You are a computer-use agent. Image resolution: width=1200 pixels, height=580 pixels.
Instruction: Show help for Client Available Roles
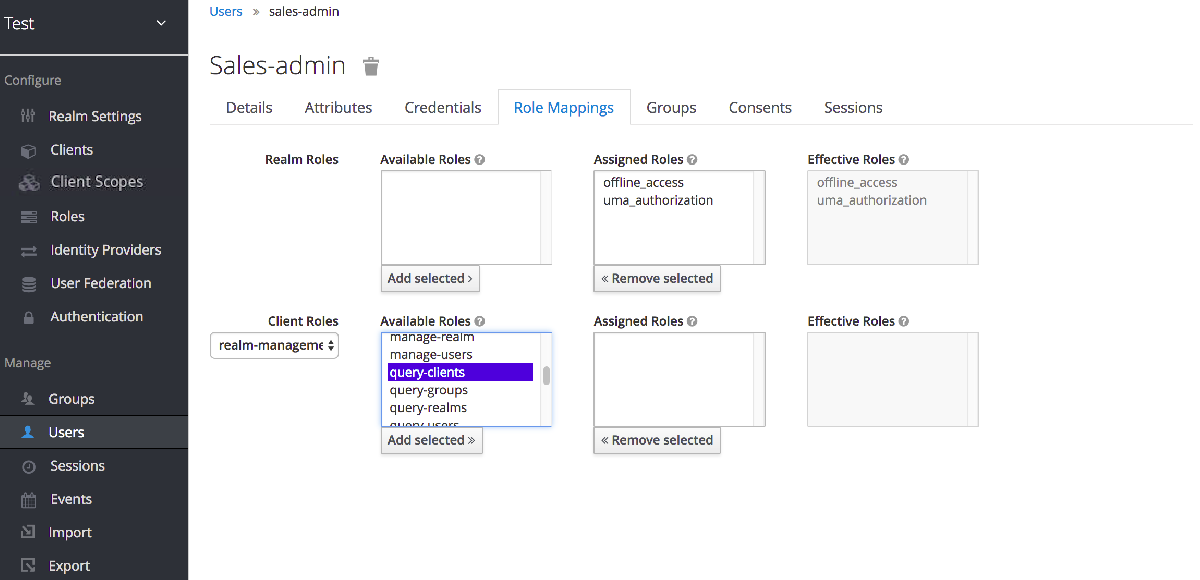pos(480,322)
